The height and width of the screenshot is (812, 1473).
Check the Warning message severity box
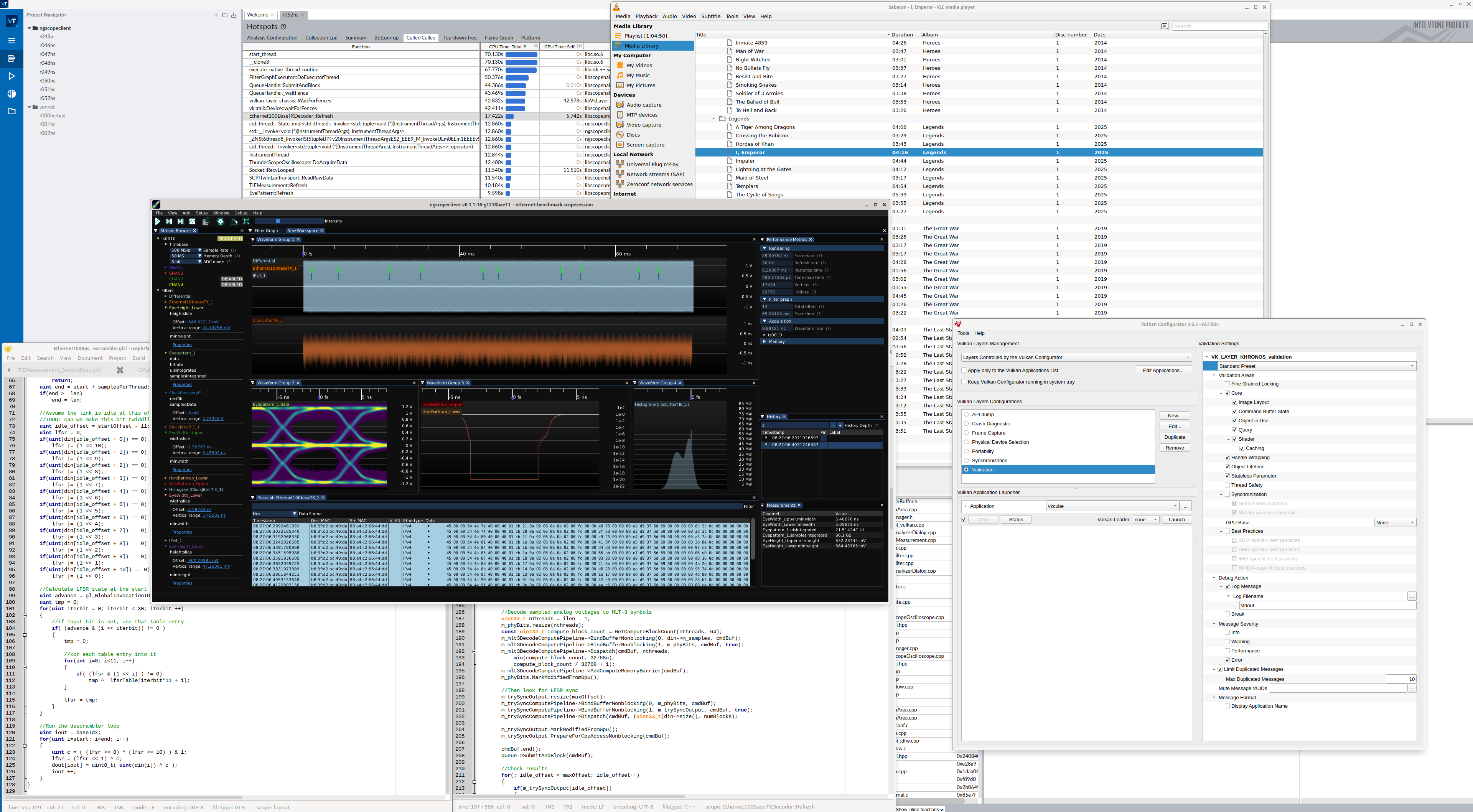point(1227,642)
